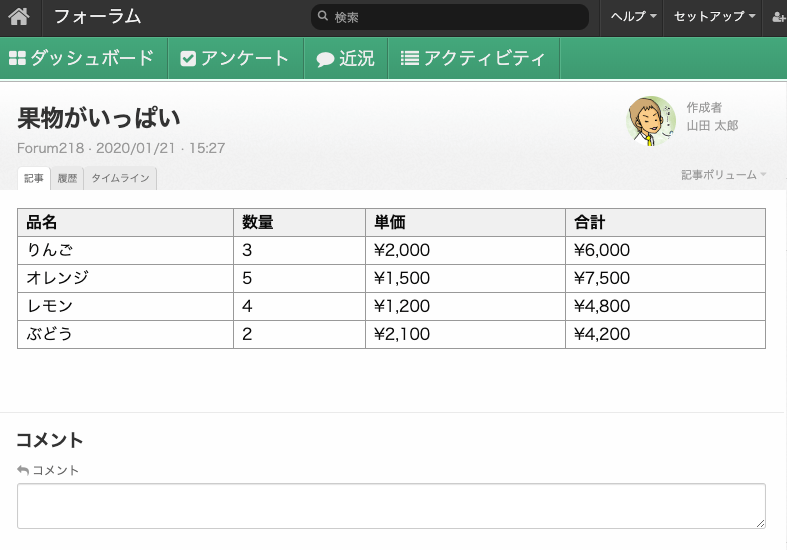Image resolution: width=787 pixels, height=550 pixels.
Task: Switch to the 履歴 tab
Action: pyautogui.click(x=67, y=178)
